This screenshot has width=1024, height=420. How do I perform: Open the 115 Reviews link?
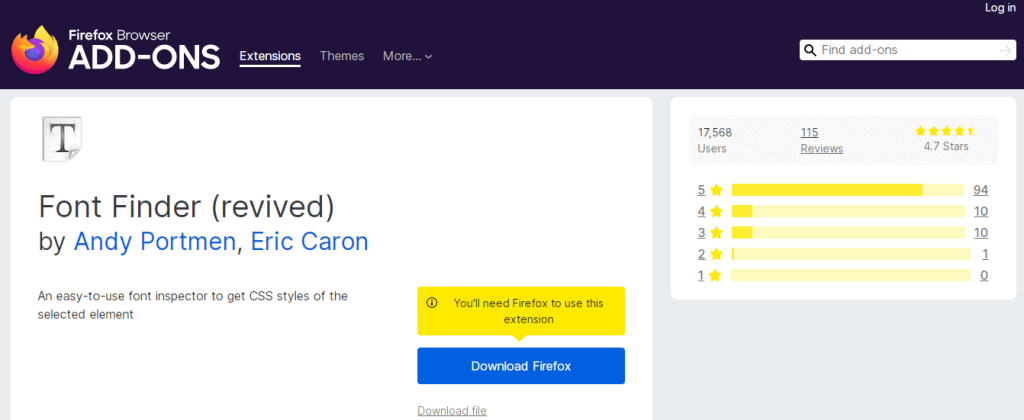point(809,133)
